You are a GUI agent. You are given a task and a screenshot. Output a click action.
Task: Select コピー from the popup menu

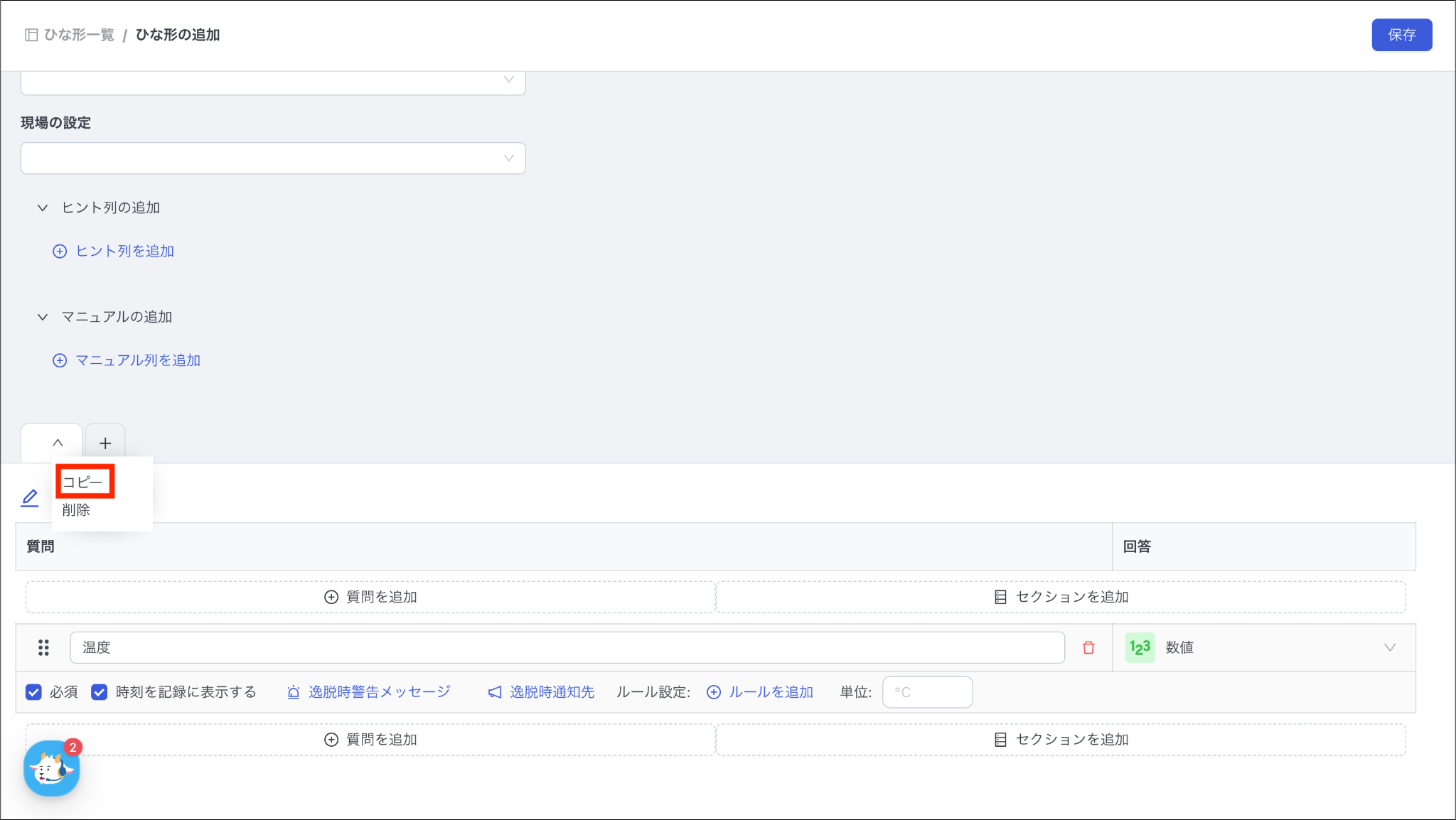pyautogui.click(x=83, y=482)
